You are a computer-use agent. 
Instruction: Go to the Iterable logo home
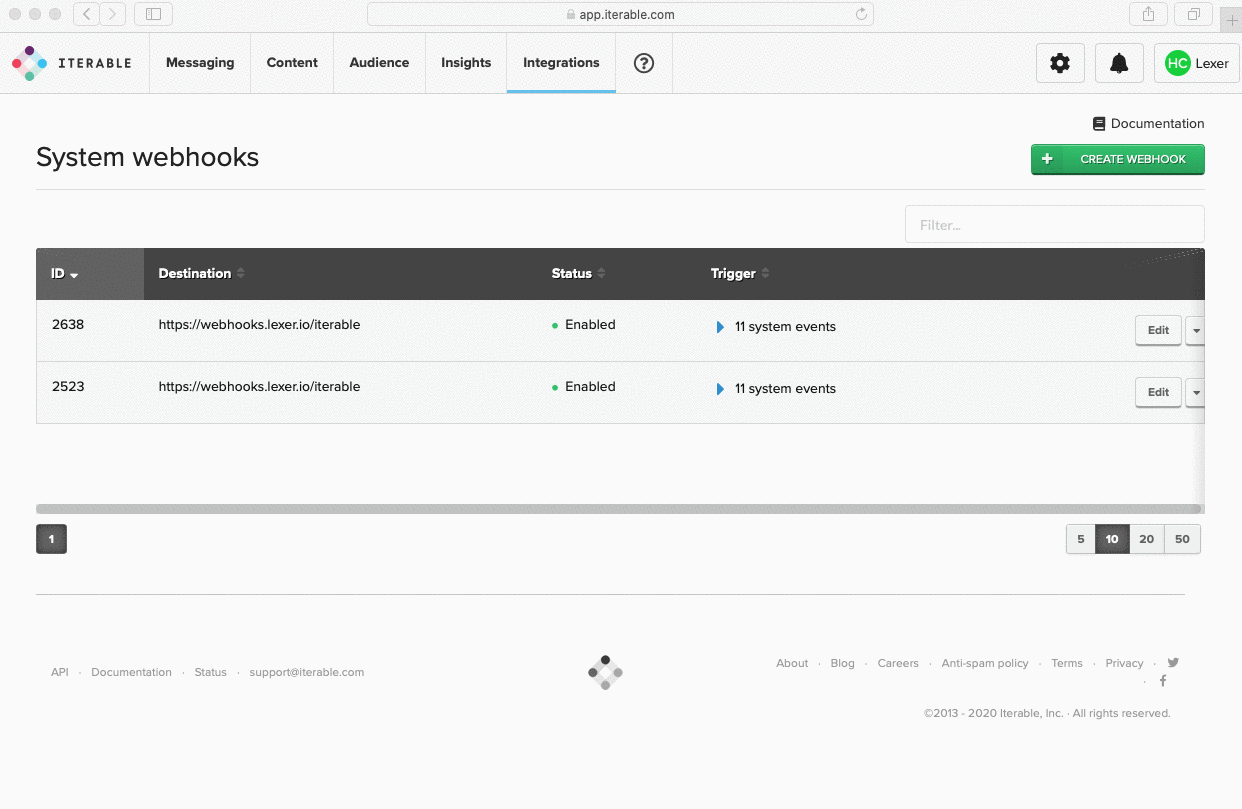tap(72, 63)
